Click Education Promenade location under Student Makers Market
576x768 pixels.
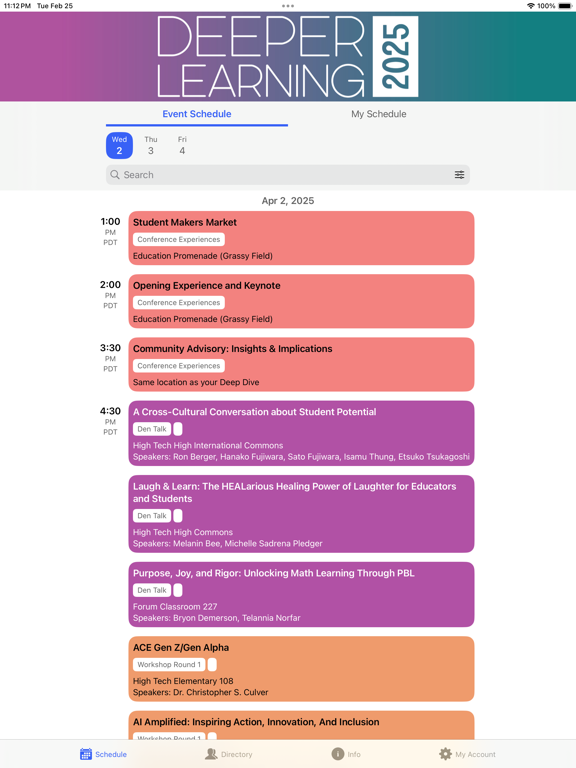pos(203,256)
